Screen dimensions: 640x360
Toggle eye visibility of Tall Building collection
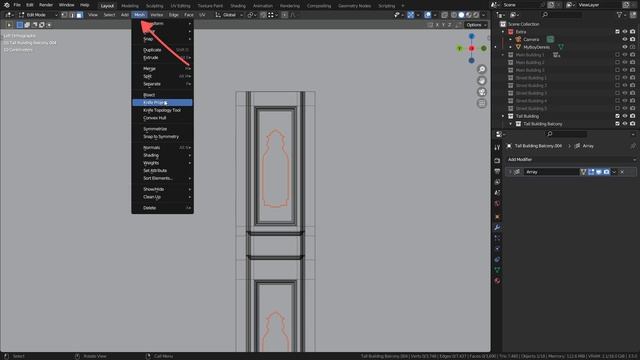coord(624,116)
